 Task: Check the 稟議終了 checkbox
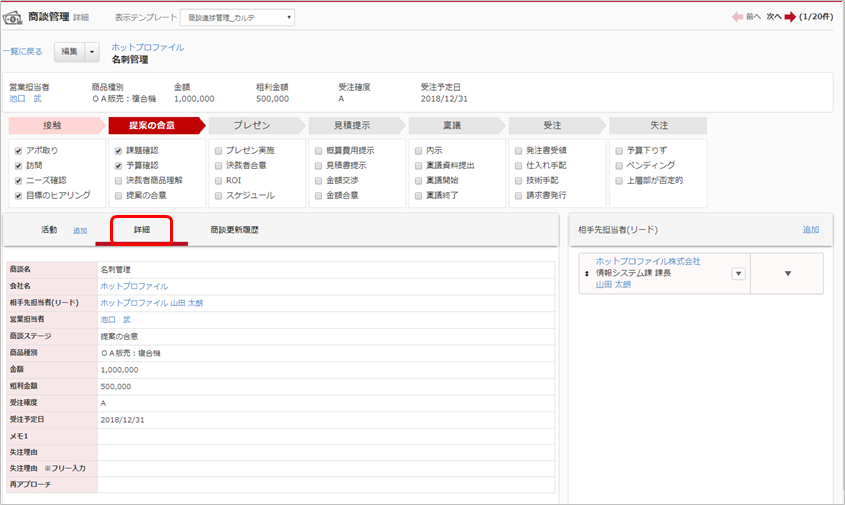coord(418,196)
